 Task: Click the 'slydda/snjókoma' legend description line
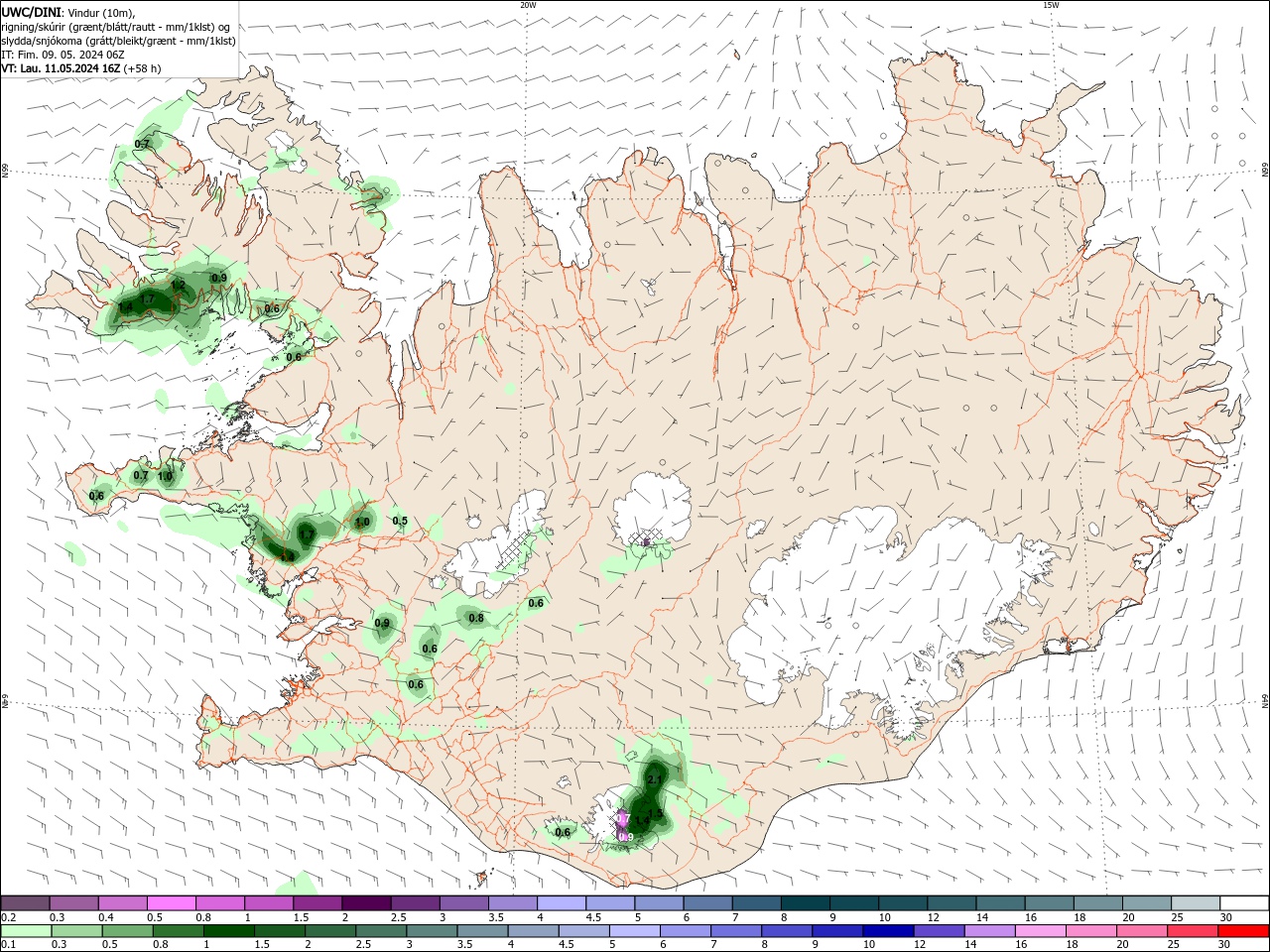(119, 41)
